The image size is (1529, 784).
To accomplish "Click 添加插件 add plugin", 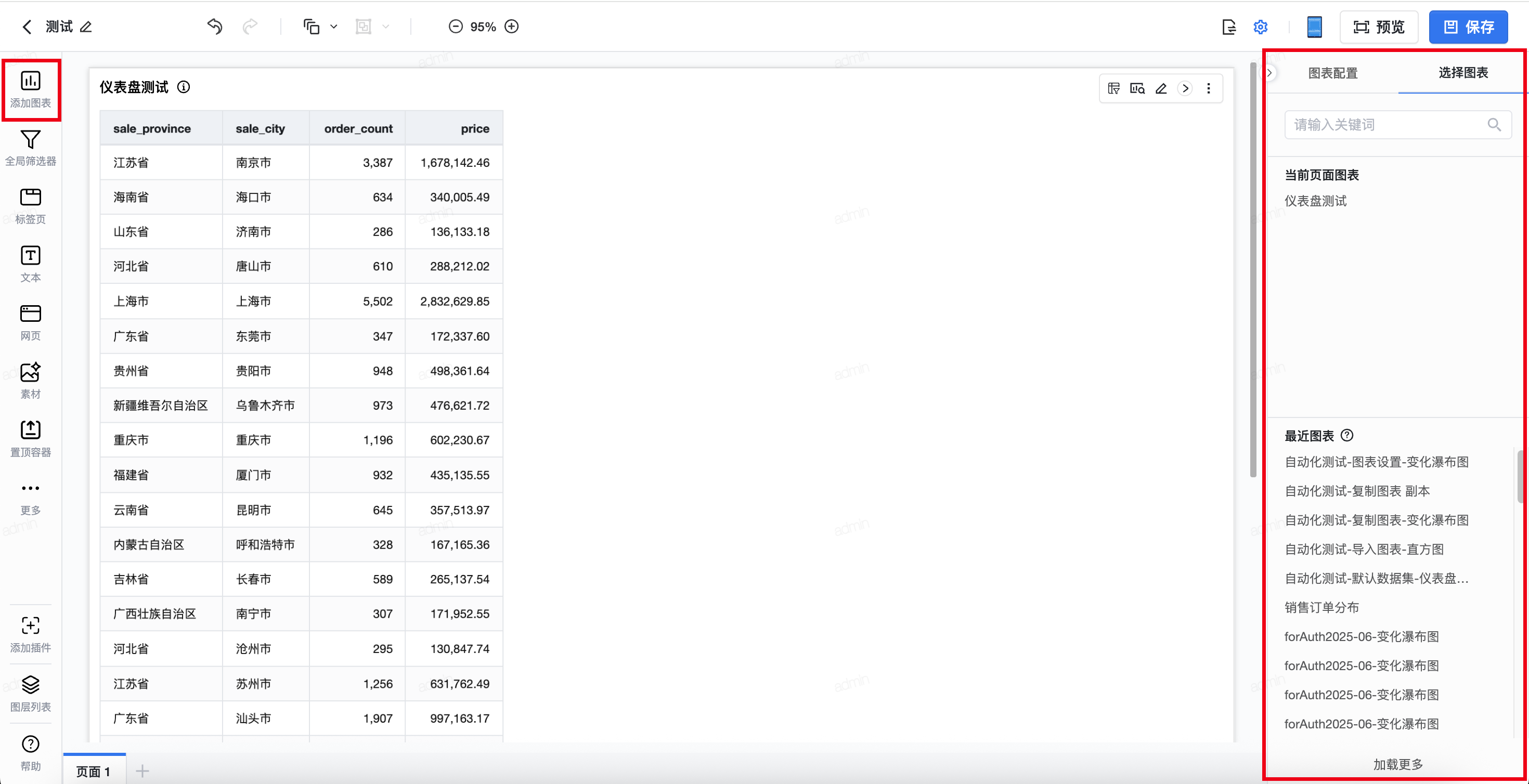I will click(x=31, y=635).
